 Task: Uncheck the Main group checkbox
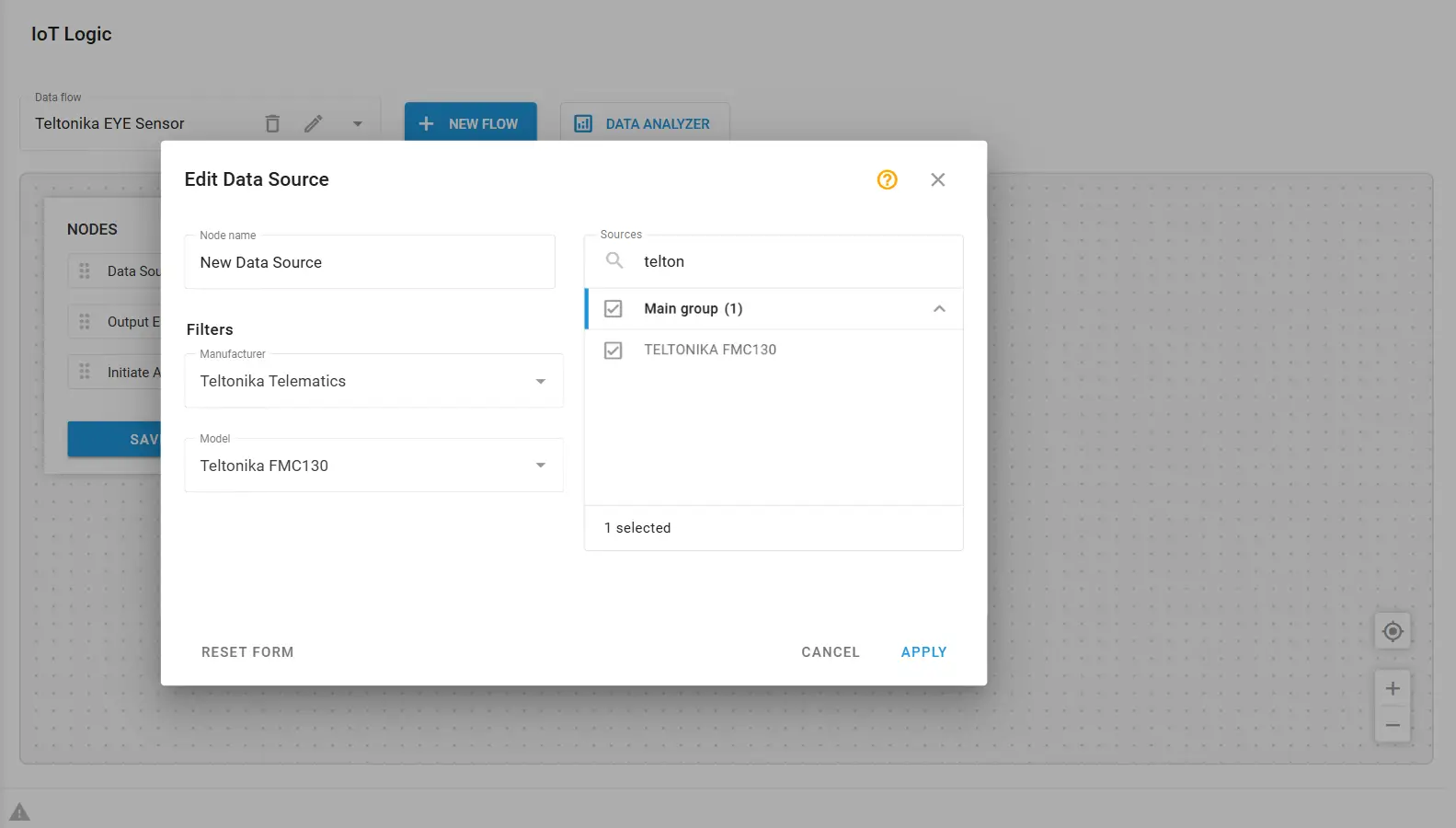613,309
